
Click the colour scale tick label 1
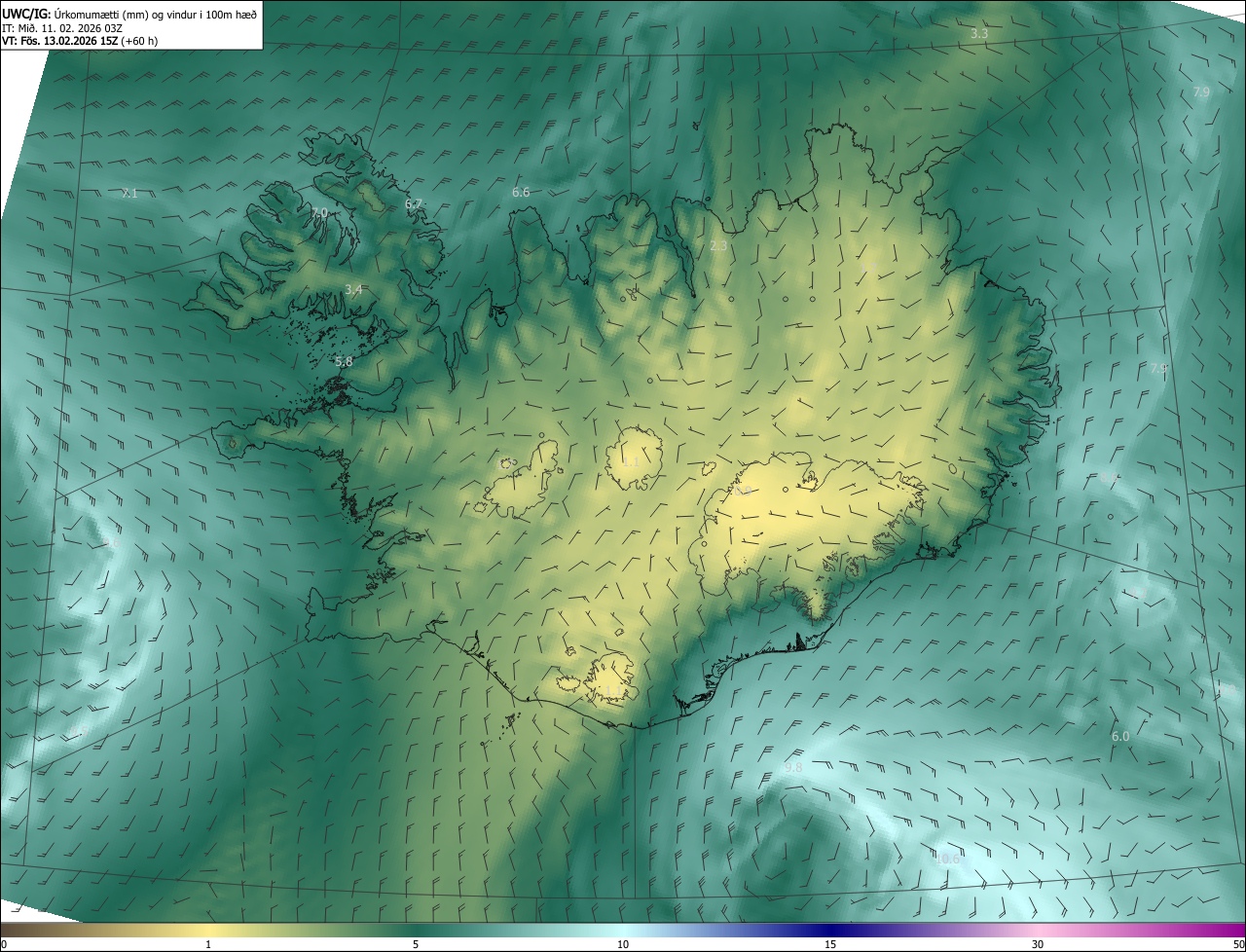(x=208, y=944)
